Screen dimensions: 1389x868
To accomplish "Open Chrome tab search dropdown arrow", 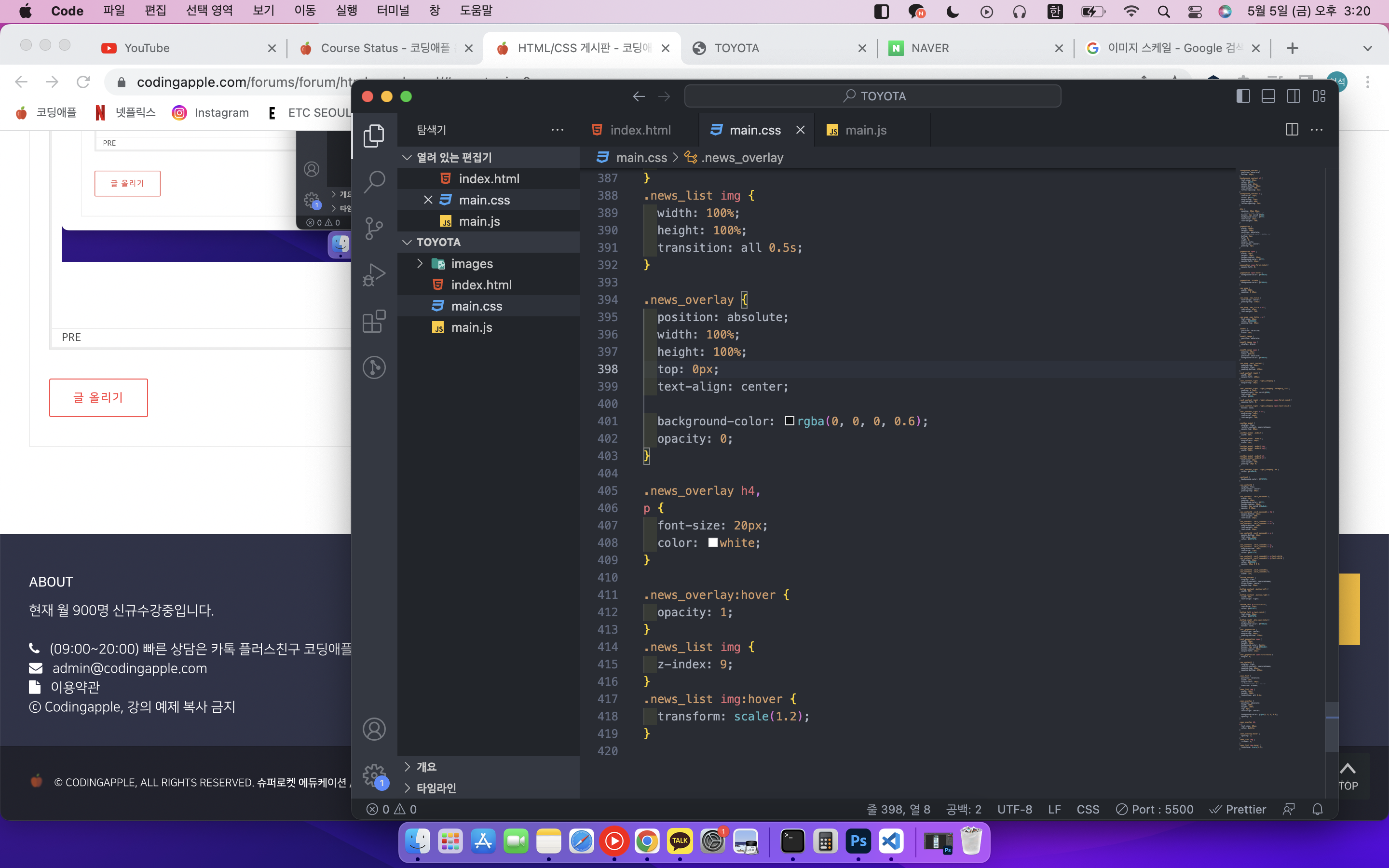I will pos(1368,48).
